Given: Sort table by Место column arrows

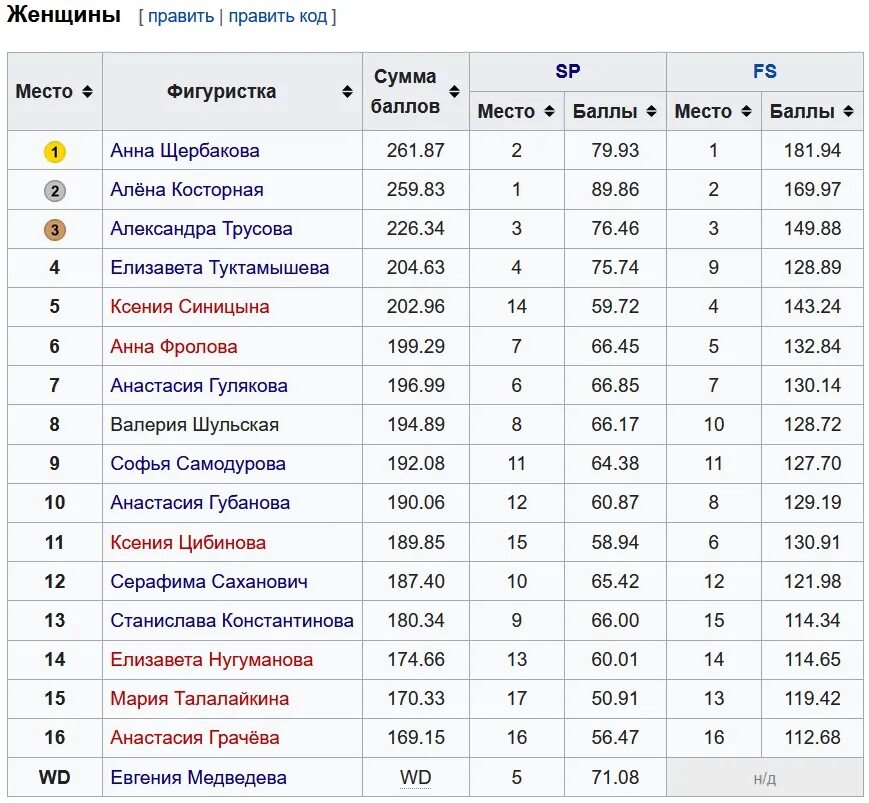Looking at the screenshot, I should (x=87, y=91).
